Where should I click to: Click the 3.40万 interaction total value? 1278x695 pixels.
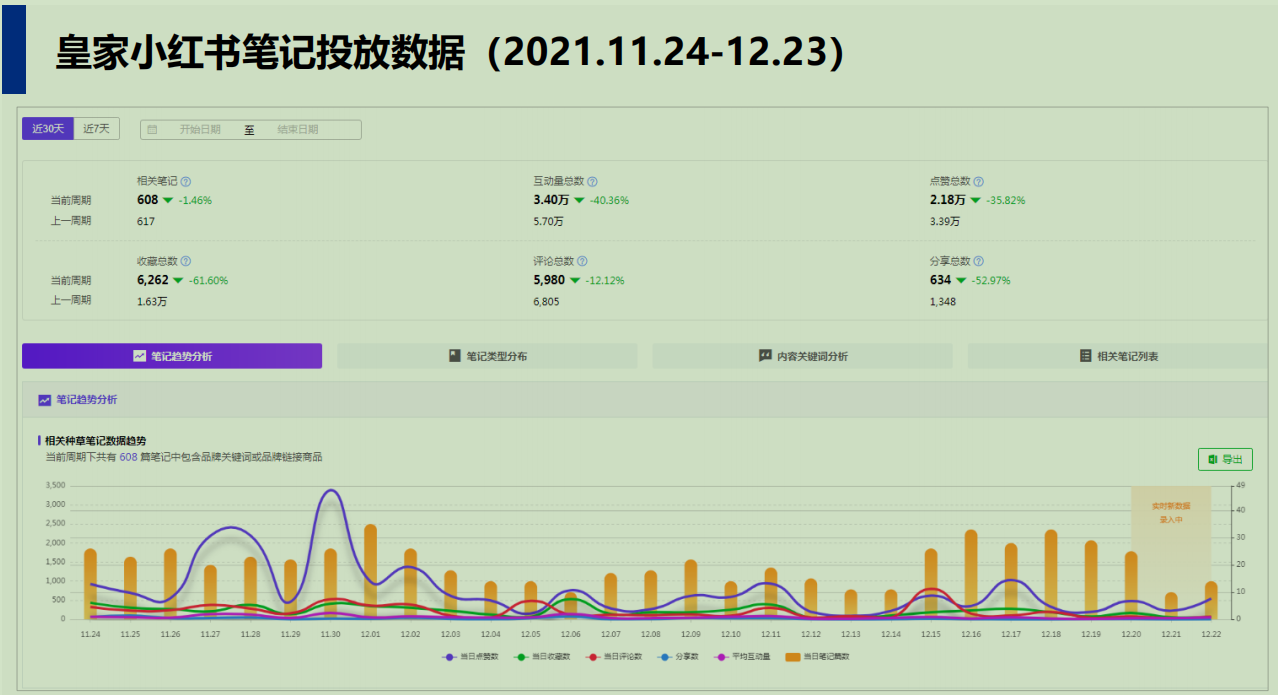[x=551, y=200]
